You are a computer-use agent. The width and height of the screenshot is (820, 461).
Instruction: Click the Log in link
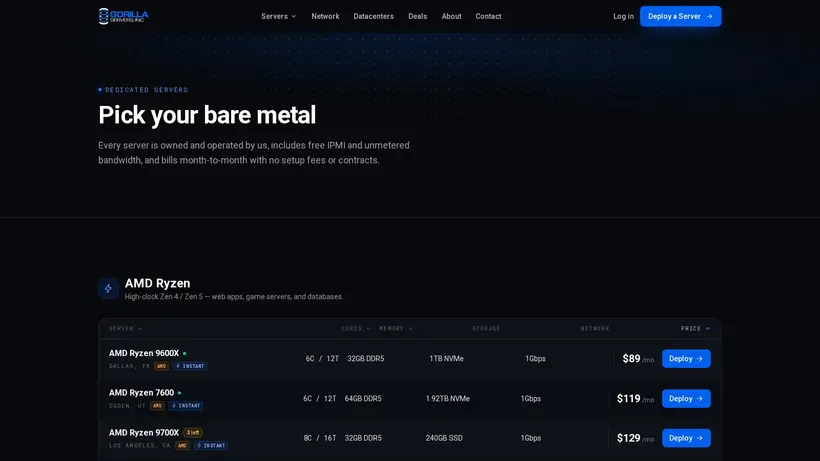coord(623,16)
